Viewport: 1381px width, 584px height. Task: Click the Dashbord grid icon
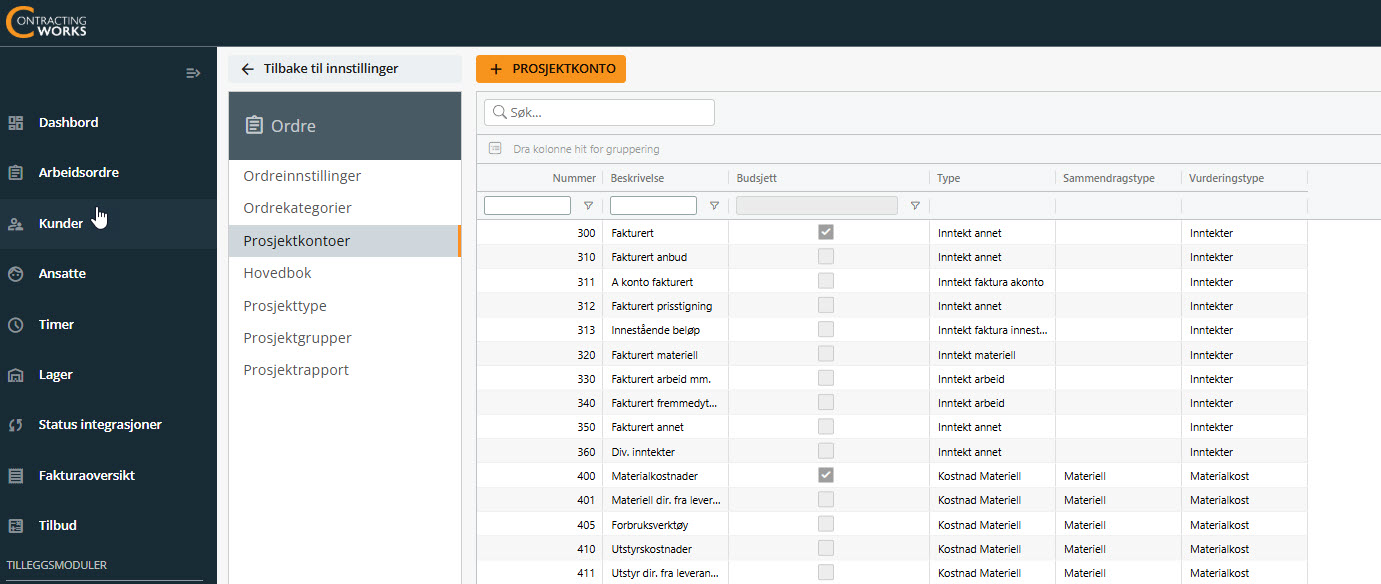(x=16, y=123)
